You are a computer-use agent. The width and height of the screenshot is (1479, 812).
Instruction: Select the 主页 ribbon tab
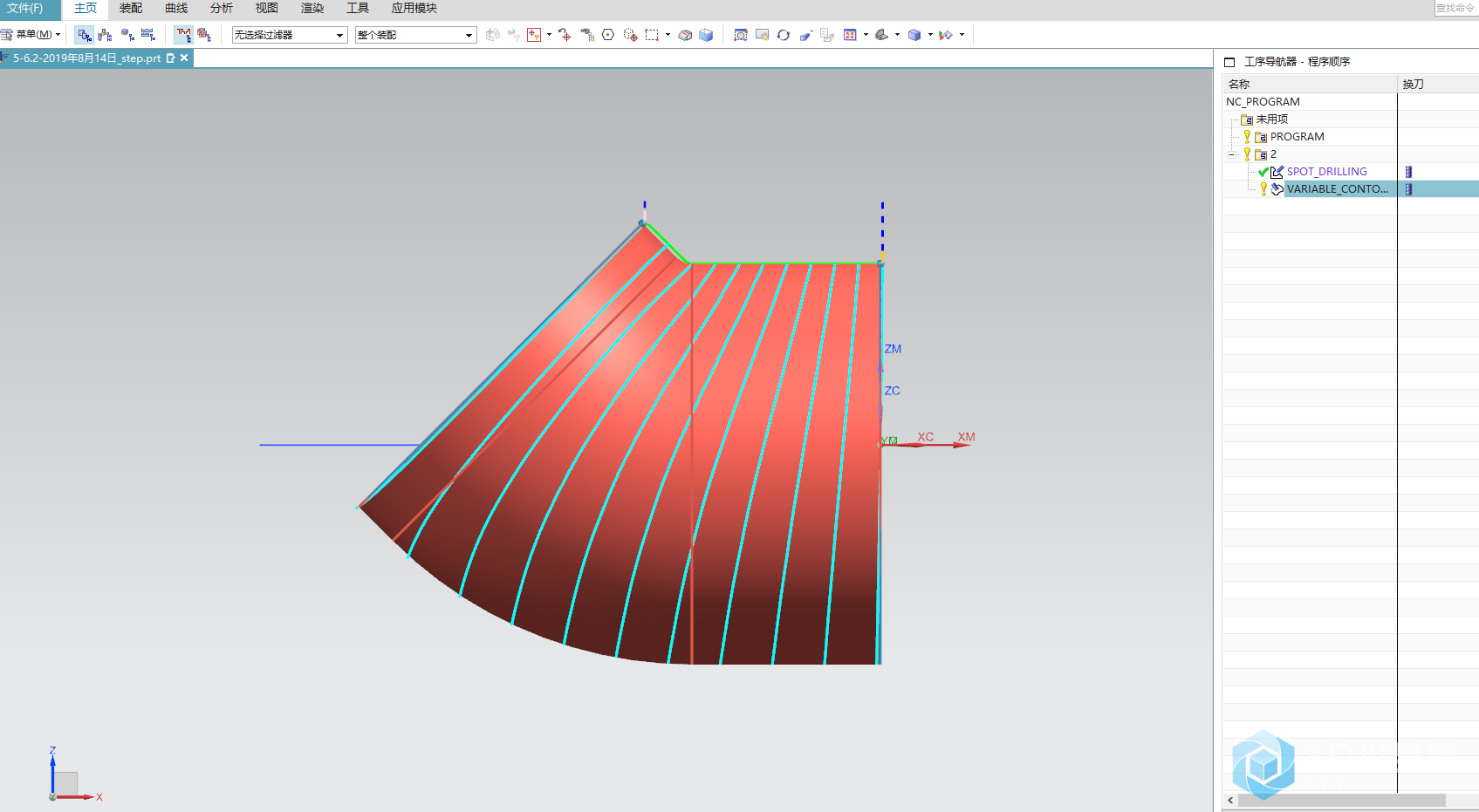(86, 9)
